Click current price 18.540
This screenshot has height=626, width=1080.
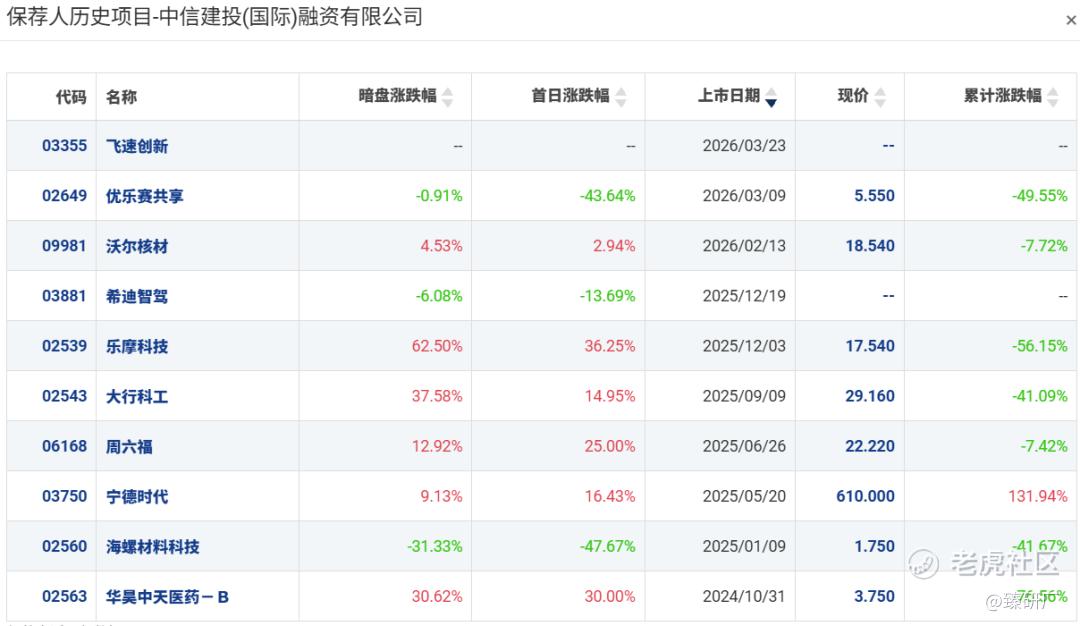(870, 246)
